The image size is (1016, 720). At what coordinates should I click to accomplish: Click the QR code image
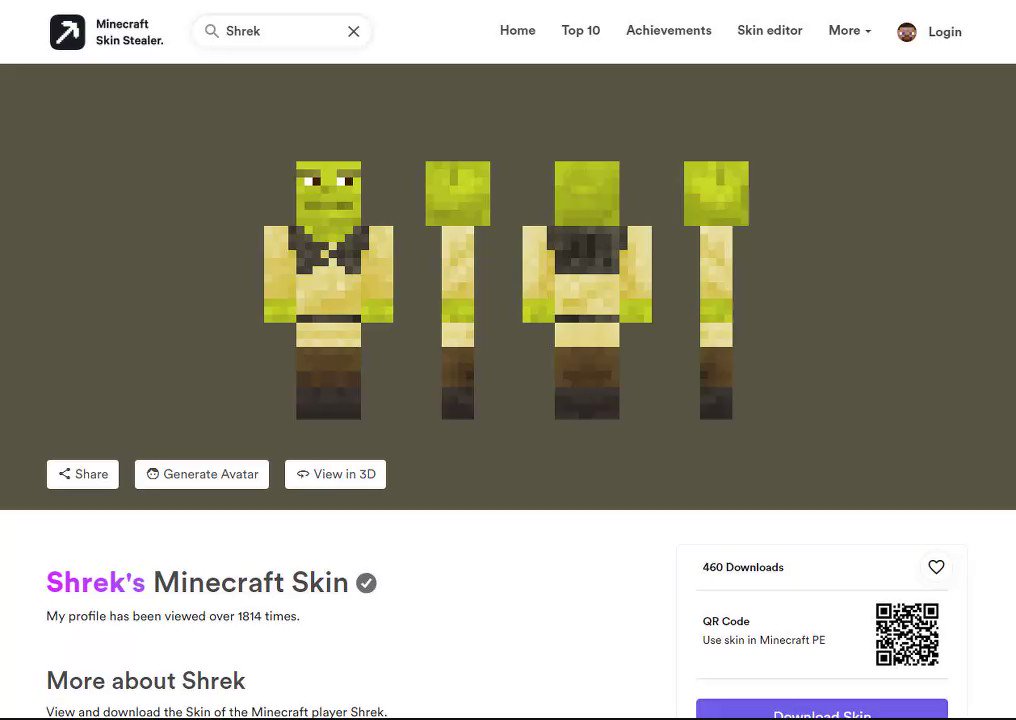point(907,634)
